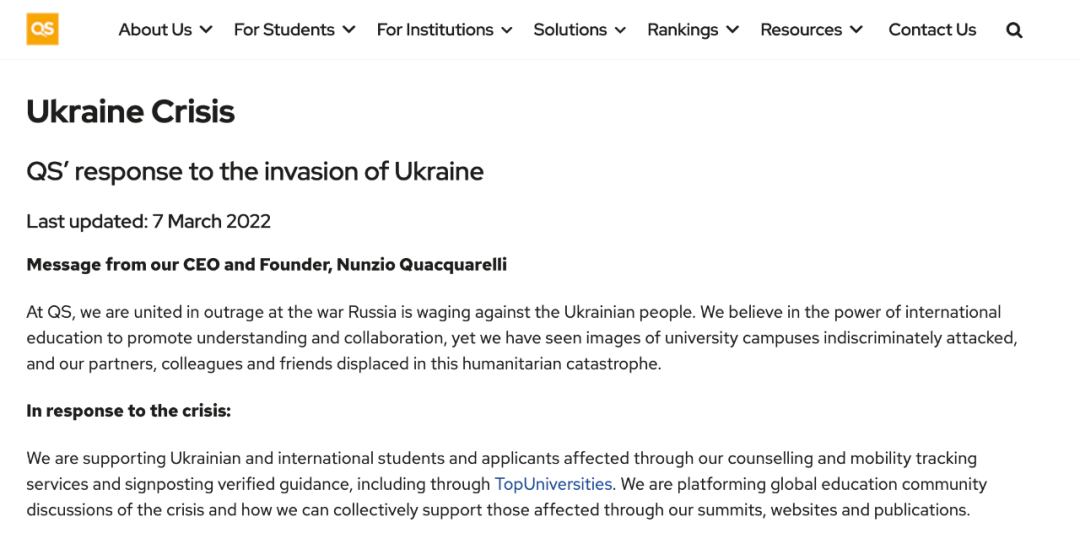Go to the Contact Us page
This screenshot has width=1080, height=533.
(x=932, y=30)
